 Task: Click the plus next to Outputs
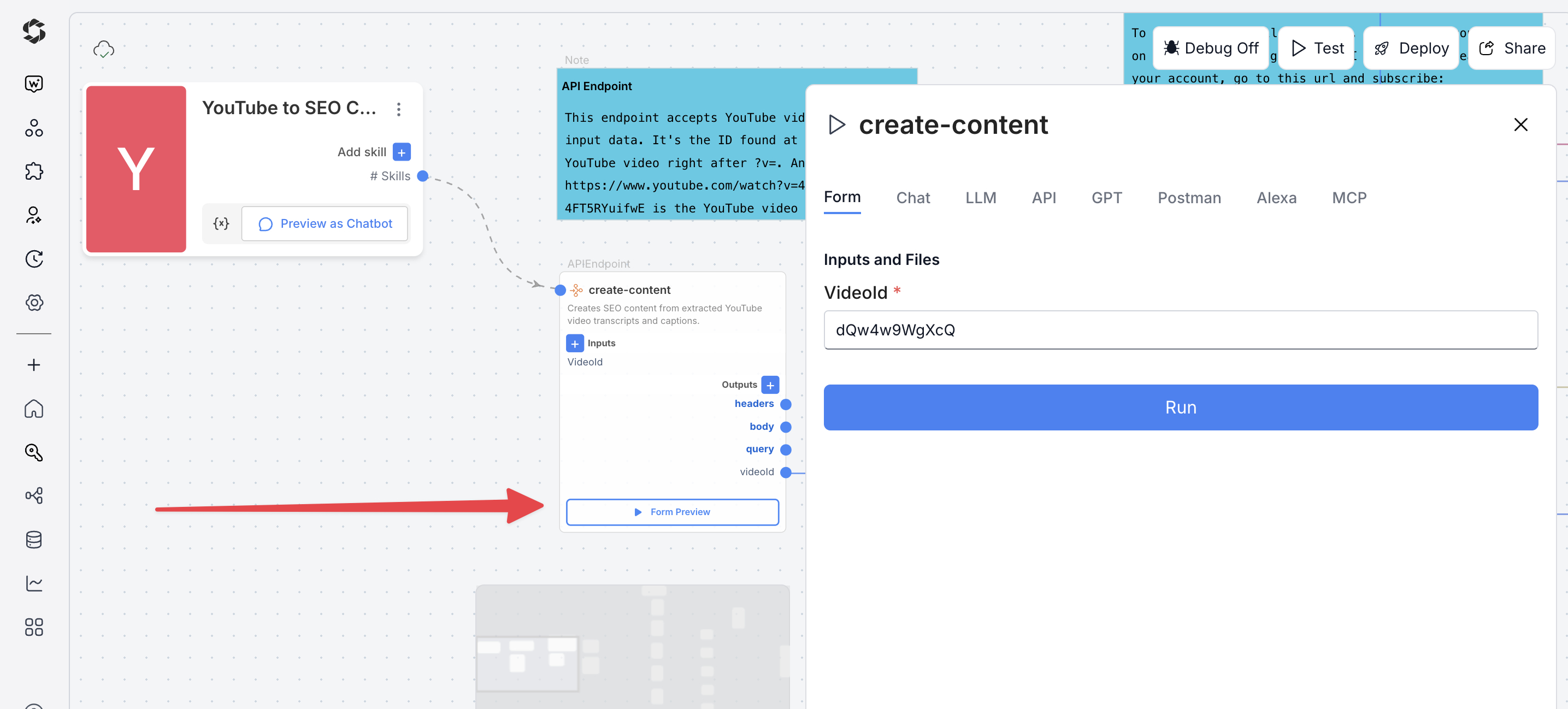(x=770, y=385)
